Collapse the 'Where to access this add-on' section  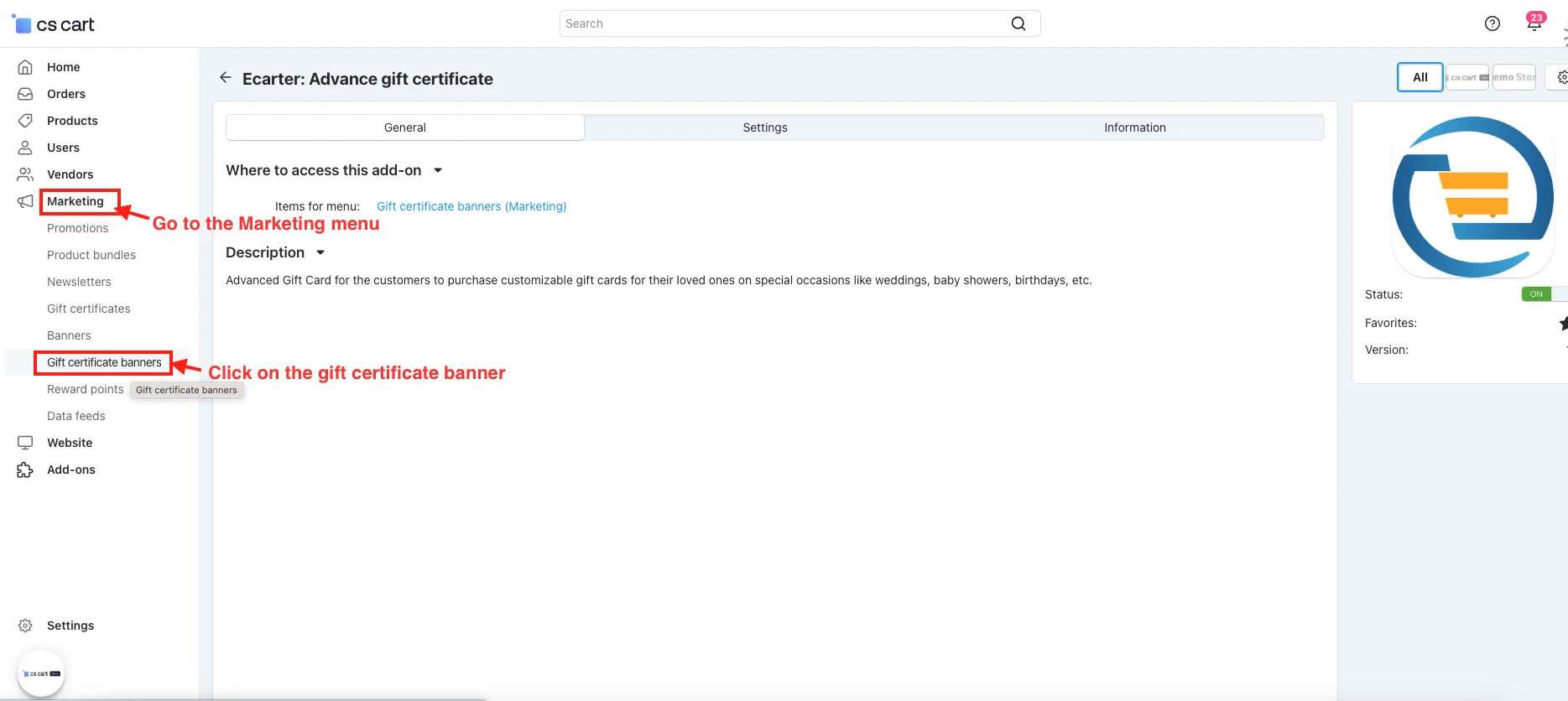[x=437, y=170]
